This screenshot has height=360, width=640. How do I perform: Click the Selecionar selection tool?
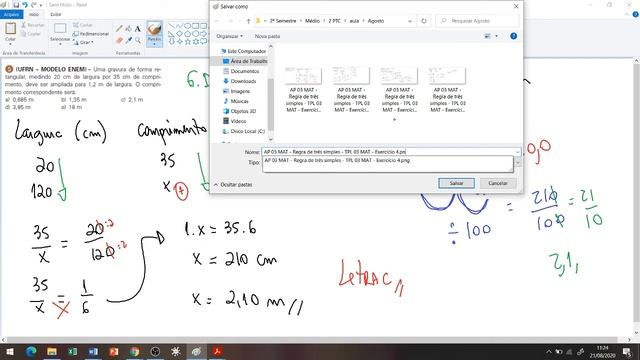60,33
